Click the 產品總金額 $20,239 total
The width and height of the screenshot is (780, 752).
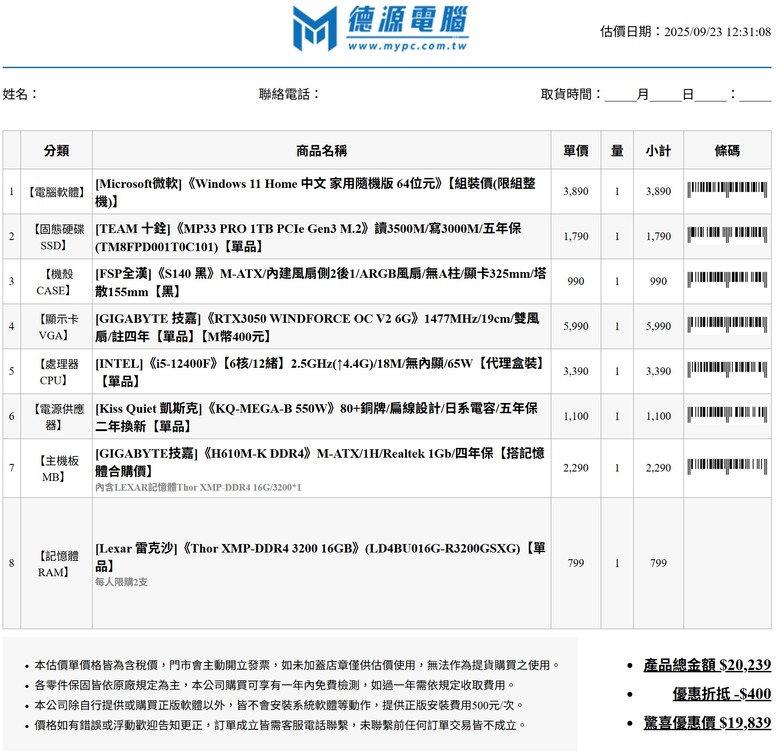click(707, 665)
